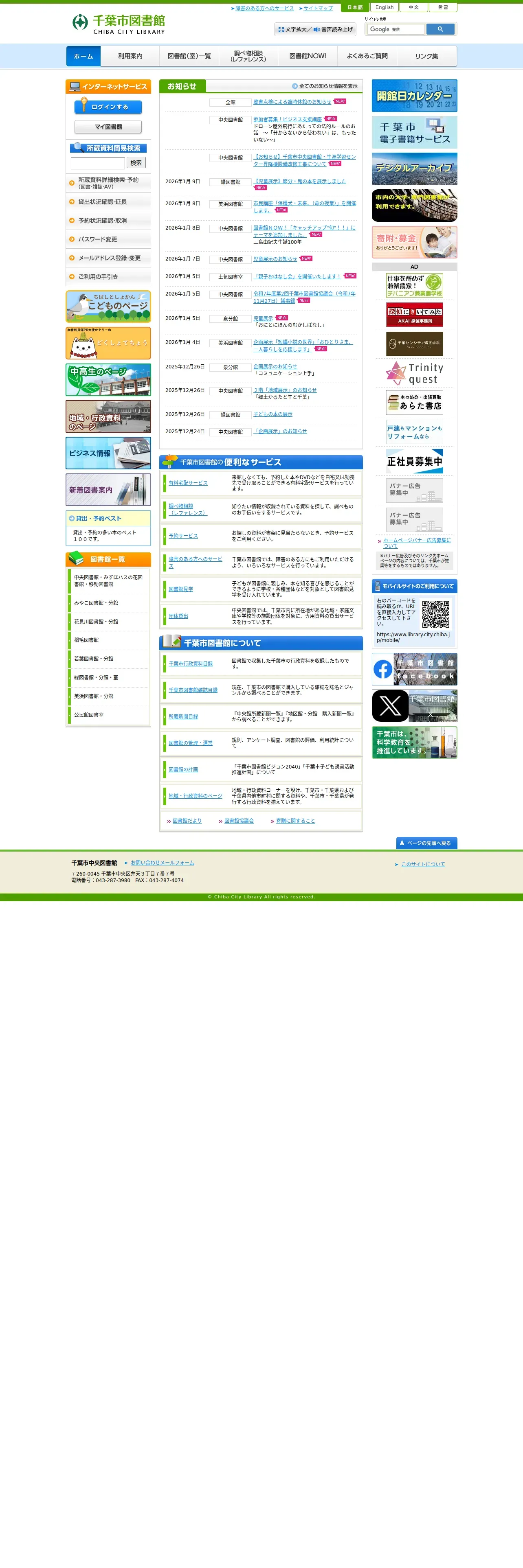Click the 所蔵資料簡易検索 input field

coord(97,163)
